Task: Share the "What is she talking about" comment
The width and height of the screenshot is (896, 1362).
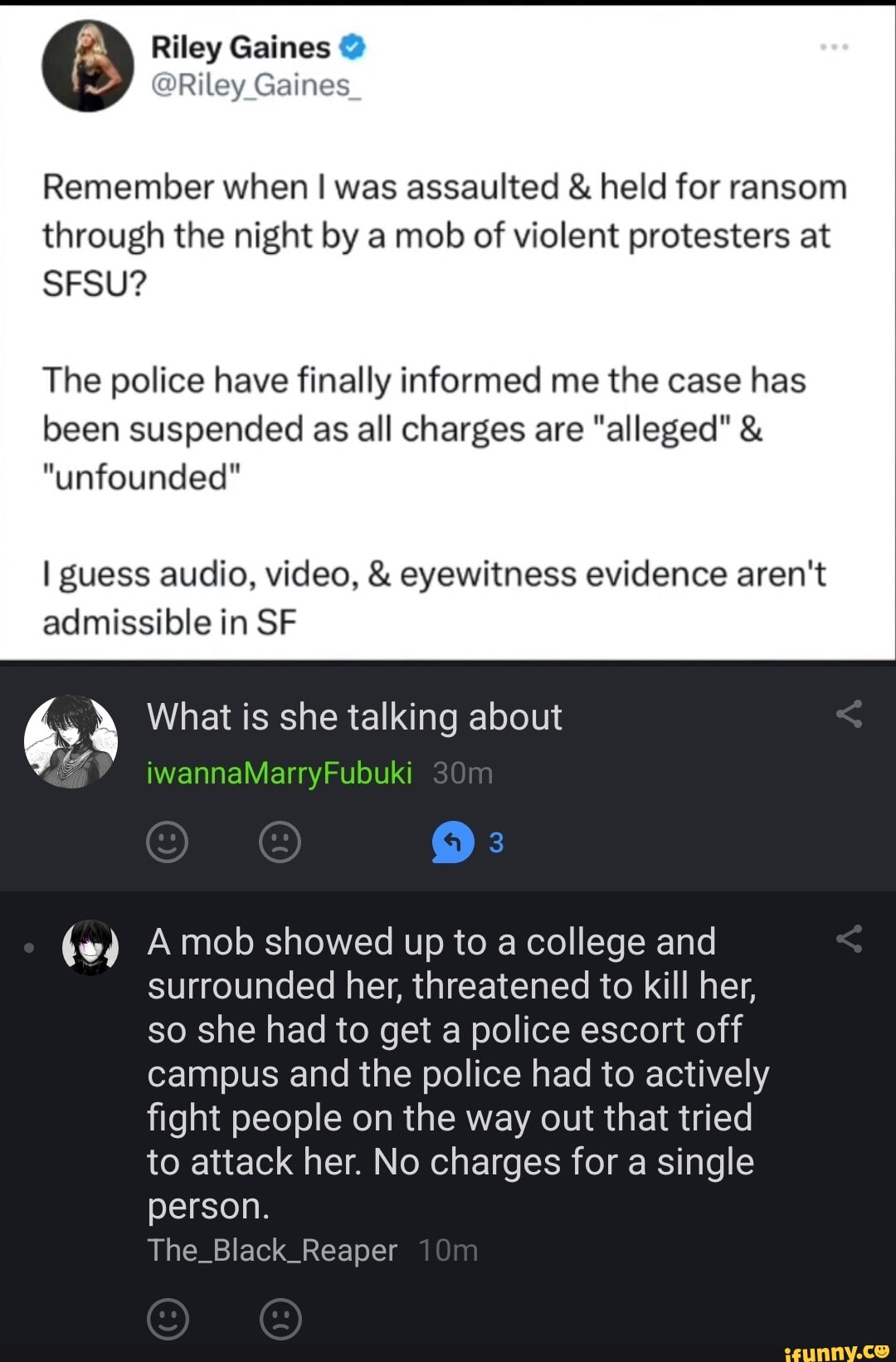Action: tap(849, 714)
